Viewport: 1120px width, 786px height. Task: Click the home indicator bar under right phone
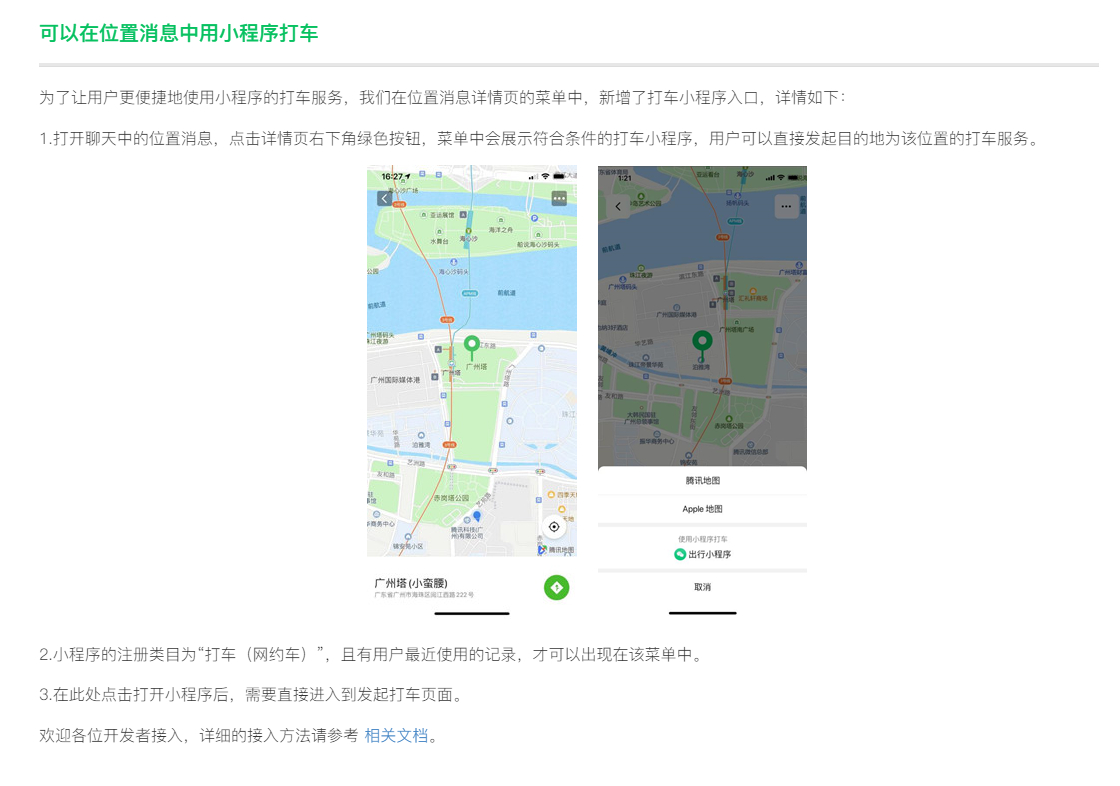[x=702, y=612]
